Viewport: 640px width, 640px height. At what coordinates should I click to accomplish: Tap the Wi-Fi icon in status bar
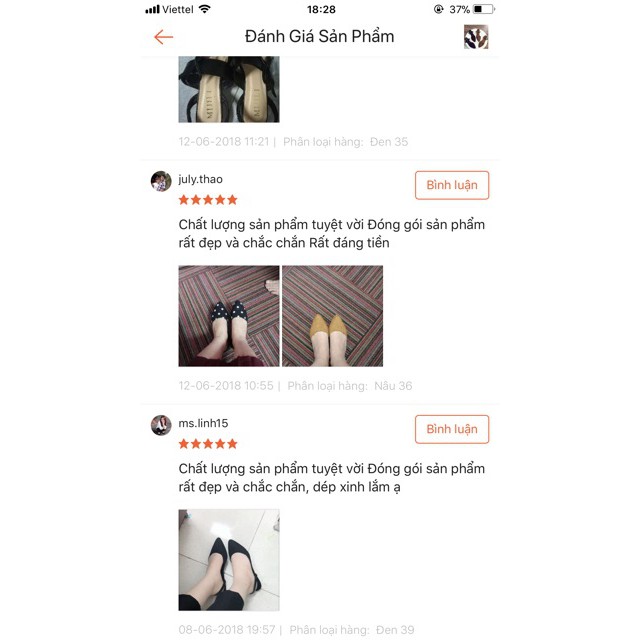[204, 9]
